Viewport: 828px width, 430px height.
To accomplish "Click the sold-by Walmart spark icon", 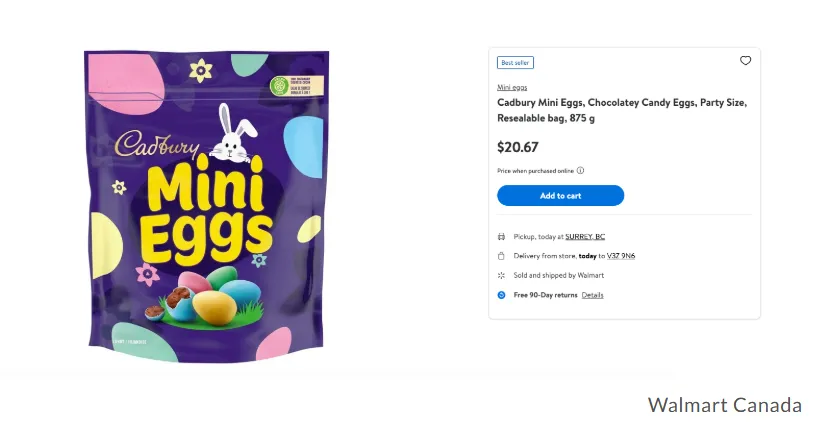I will tap(502, 275).
